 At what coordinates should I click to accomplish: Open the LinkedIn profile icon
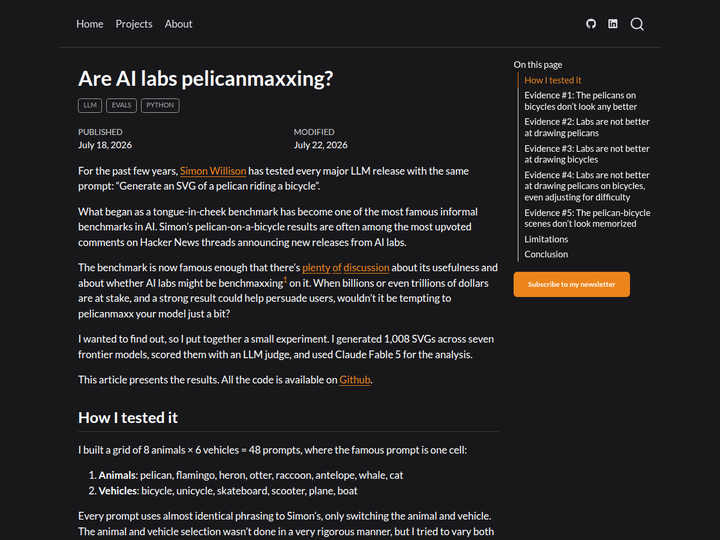pos(613,24)
